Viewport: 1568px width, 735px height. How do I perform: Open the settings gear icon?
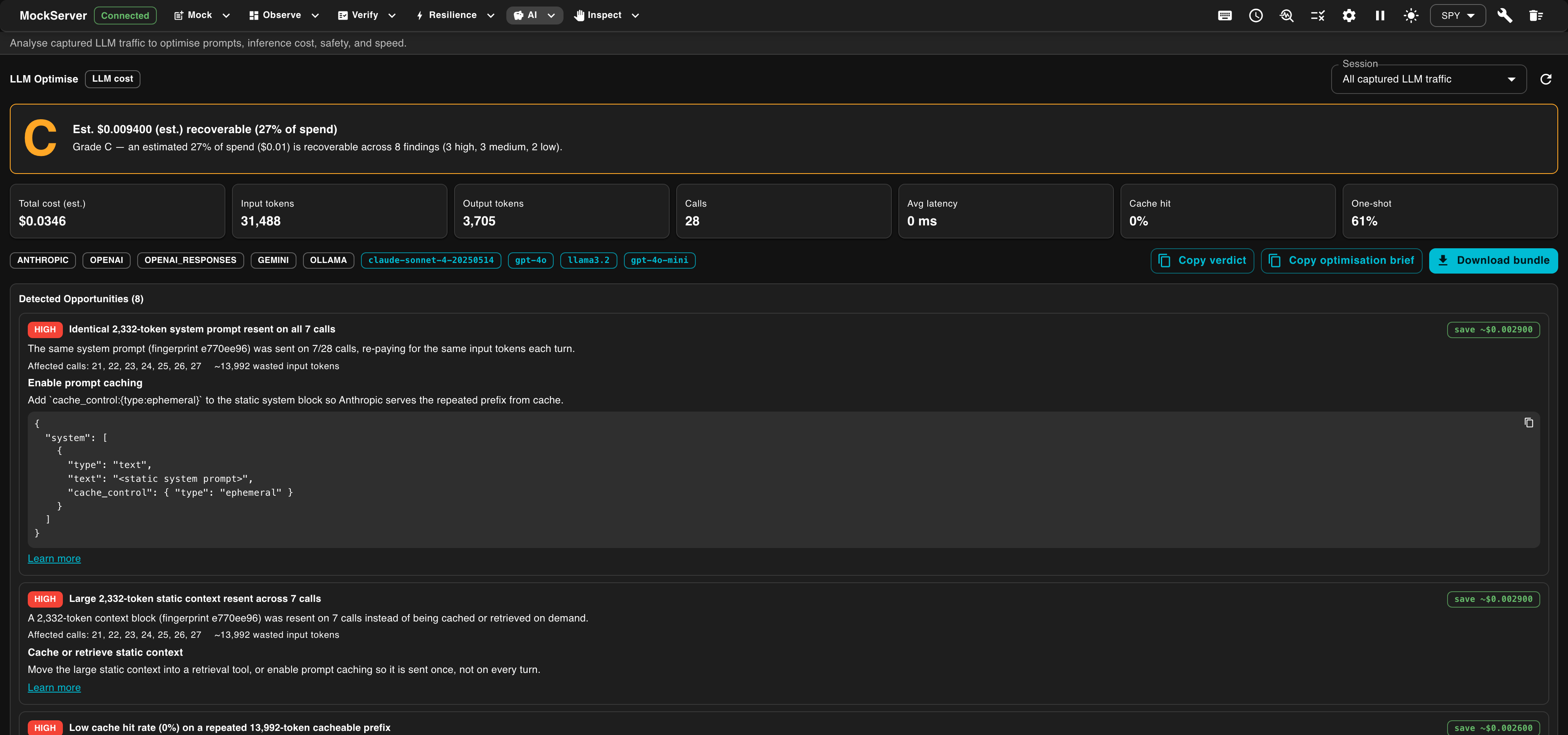(1349, 16)
